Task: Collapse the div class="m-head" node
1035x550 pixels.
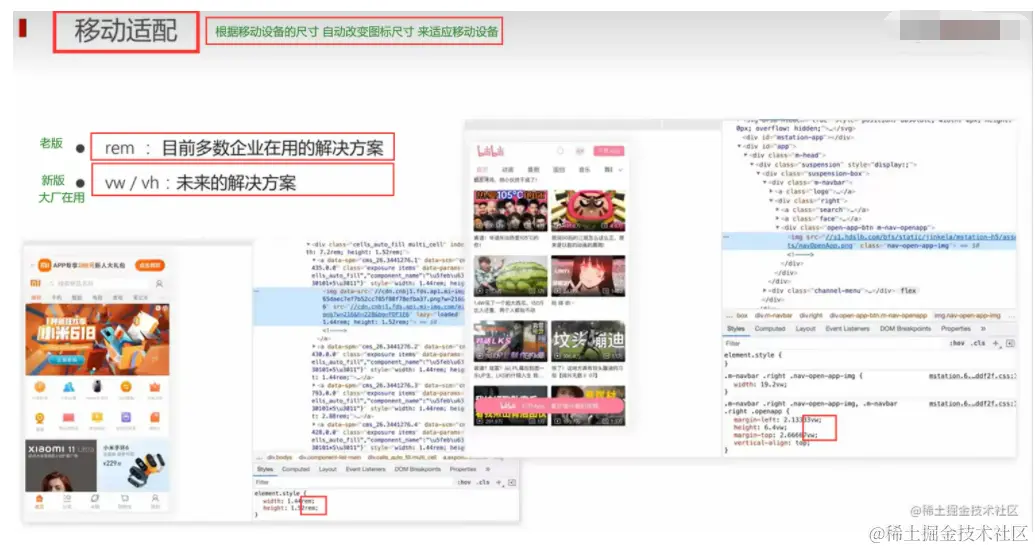Action: point(745,155)
